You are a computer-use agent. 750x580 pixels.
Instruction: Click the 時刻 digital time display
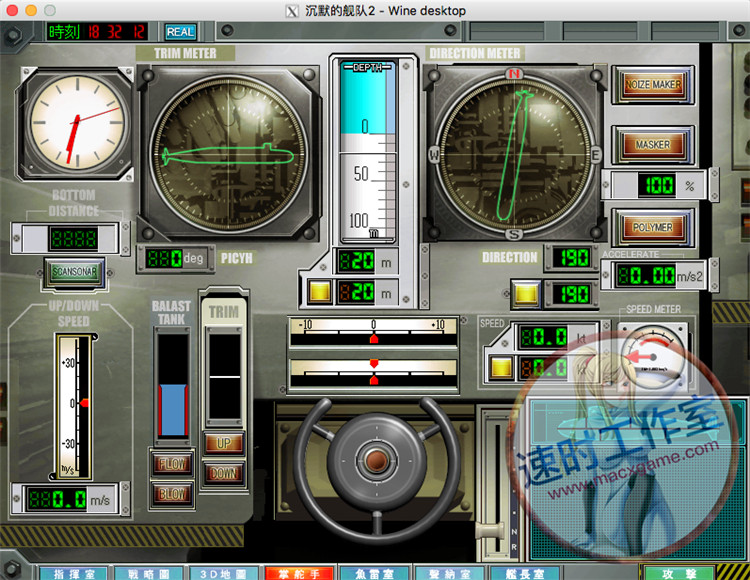pyautogui.click(x=97, y=32)
